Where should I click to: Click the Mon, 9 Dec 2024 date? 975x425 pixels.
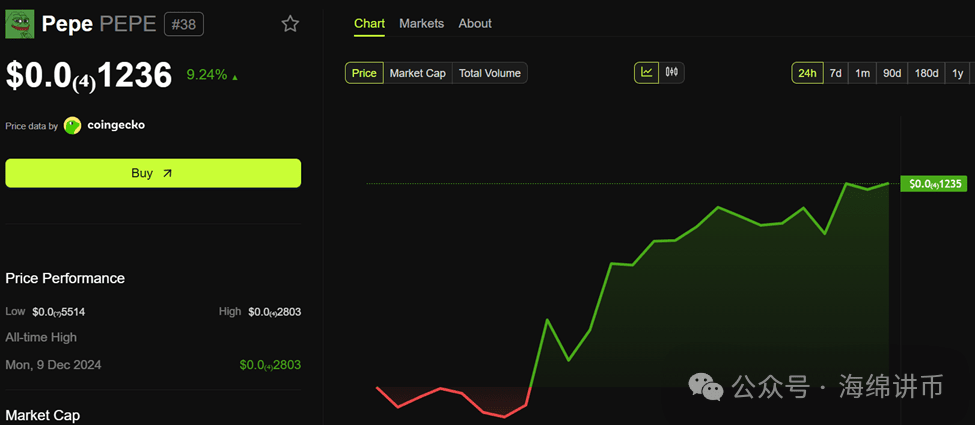pyautogui.click(x=53, y=365)
